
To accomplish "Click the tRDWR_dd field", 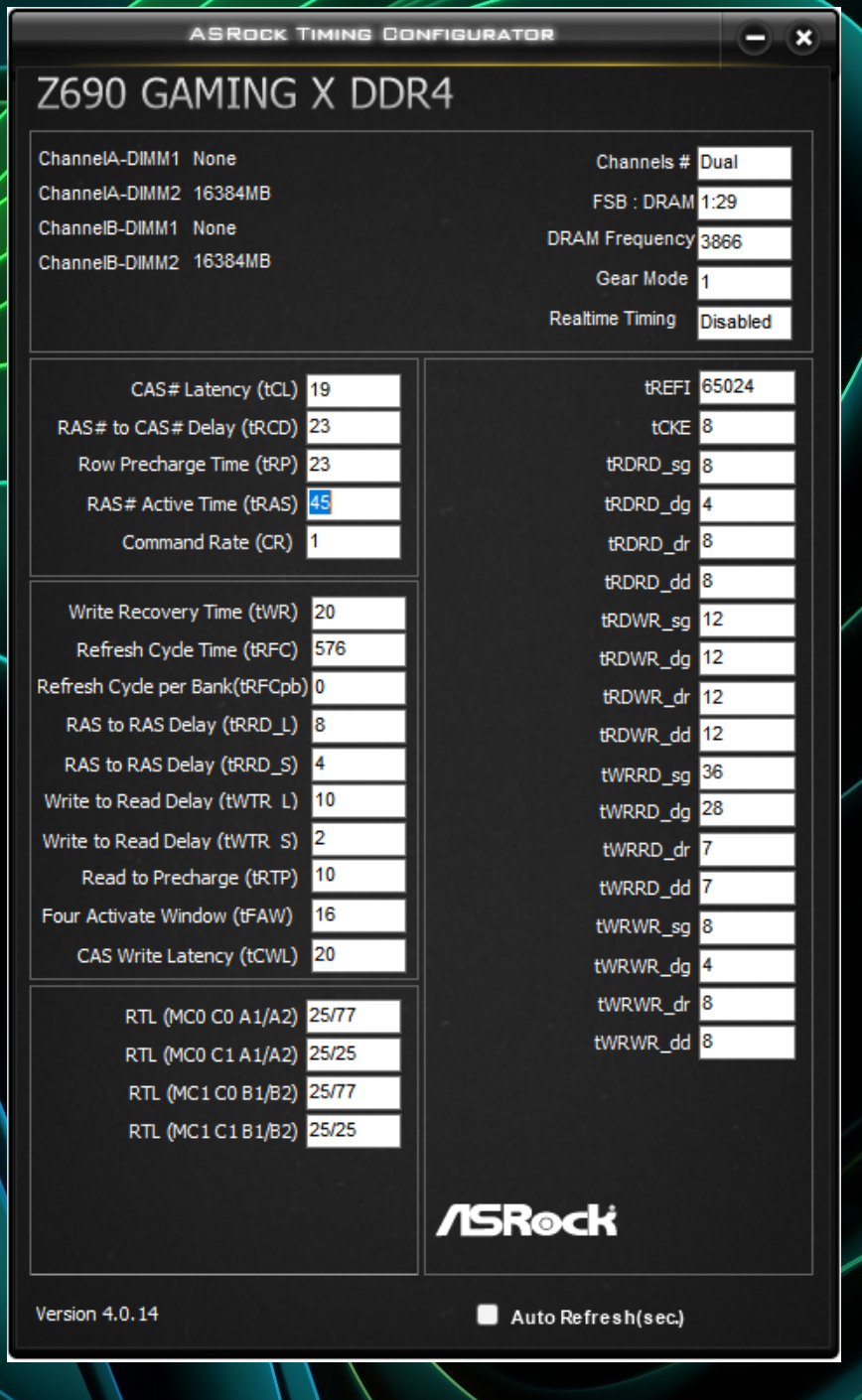I will (x=747, y=735).
